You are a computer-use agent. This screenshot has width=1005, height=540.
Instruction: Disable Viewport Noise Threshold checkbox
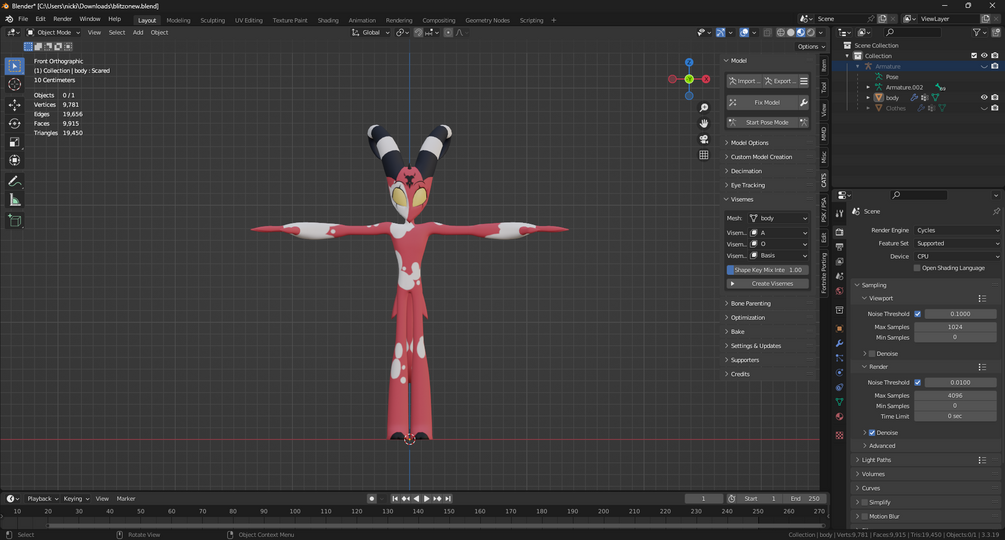(x=918, y=314)
